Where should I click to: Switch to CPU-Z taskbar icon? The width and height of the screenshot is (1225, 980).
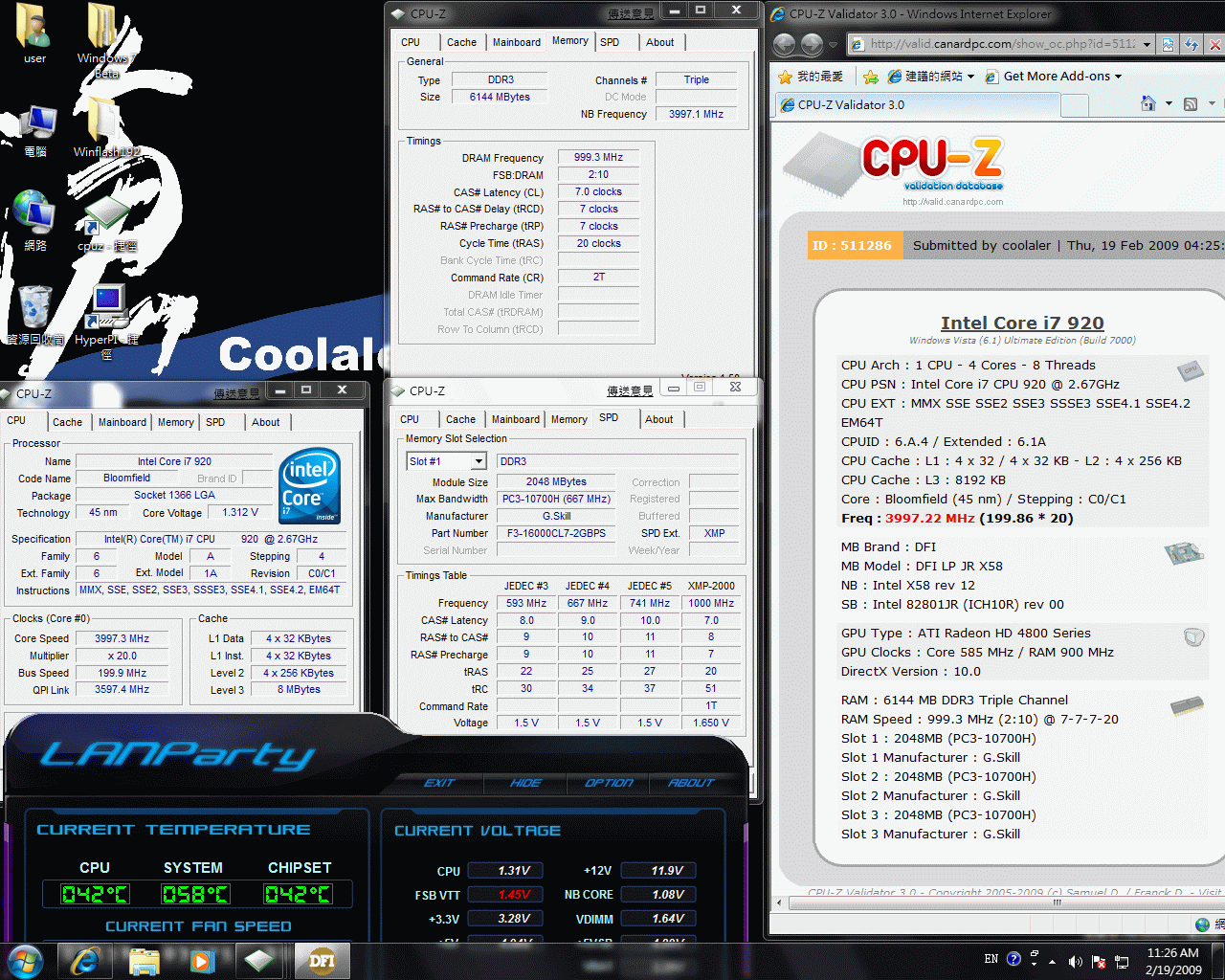(260, 961)
